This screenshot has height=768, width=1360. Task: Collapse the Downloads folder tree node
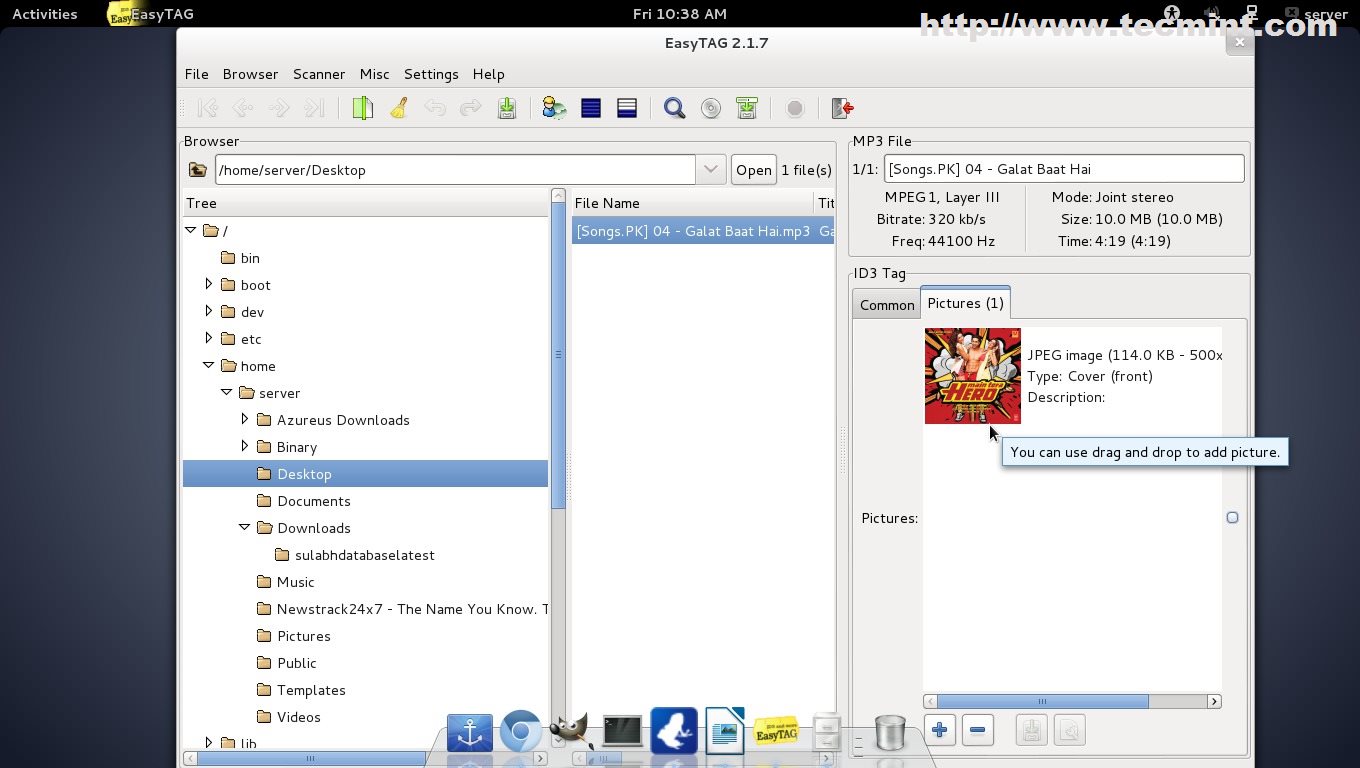tap(245, 527)
